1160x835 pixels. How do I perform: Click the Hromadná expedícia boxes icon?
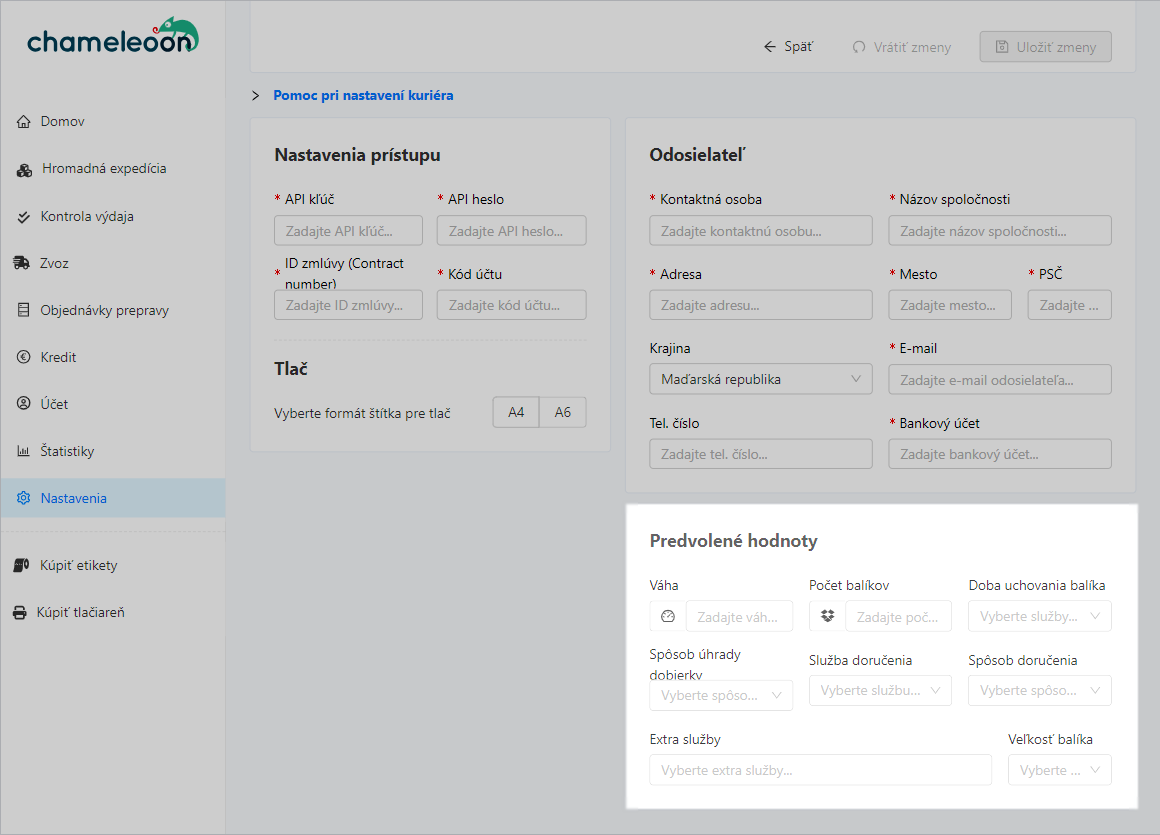pos(24,169)
